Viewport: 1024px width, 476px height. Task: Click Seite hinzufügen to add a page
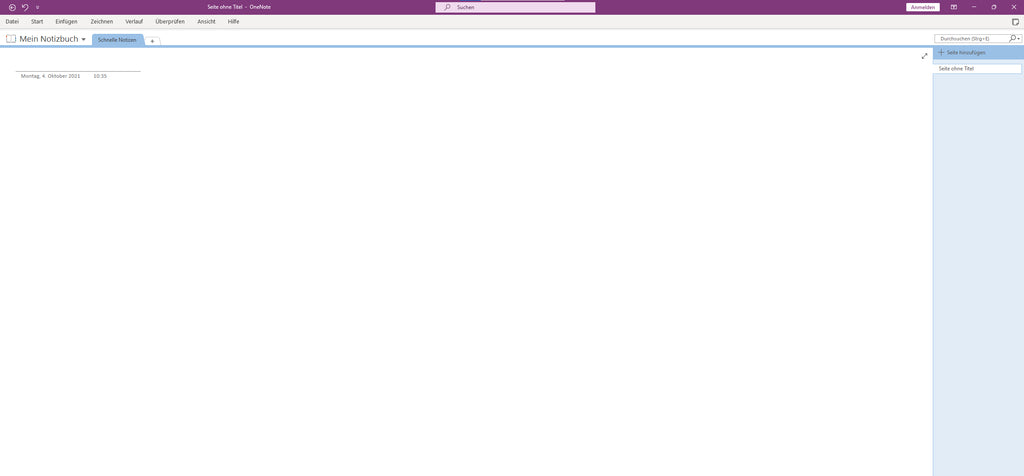tap(965, 52)
